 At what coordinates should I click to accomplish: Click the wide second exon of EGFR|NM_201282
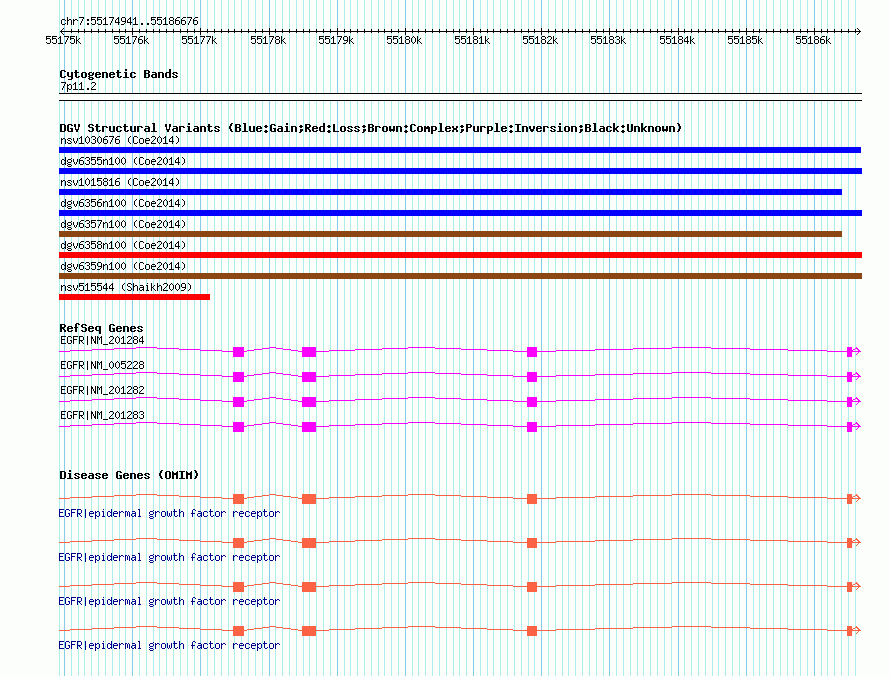point(309,402)
